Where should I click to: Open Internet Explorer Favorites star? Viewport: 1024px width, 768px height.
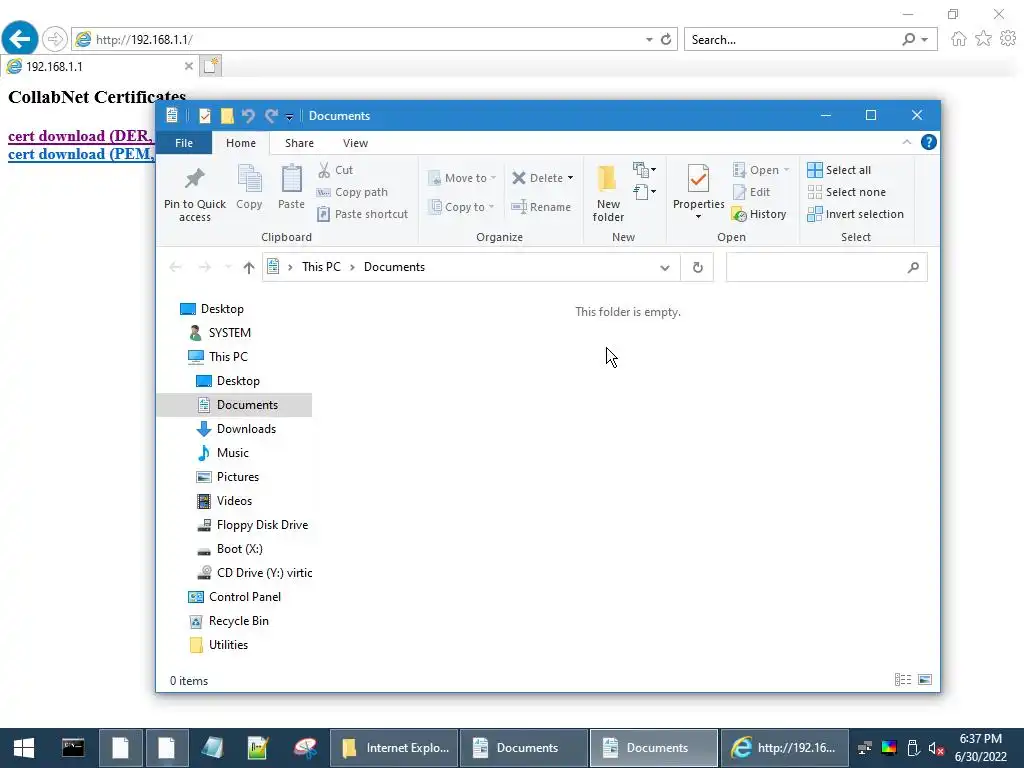(x=983, y=39)
